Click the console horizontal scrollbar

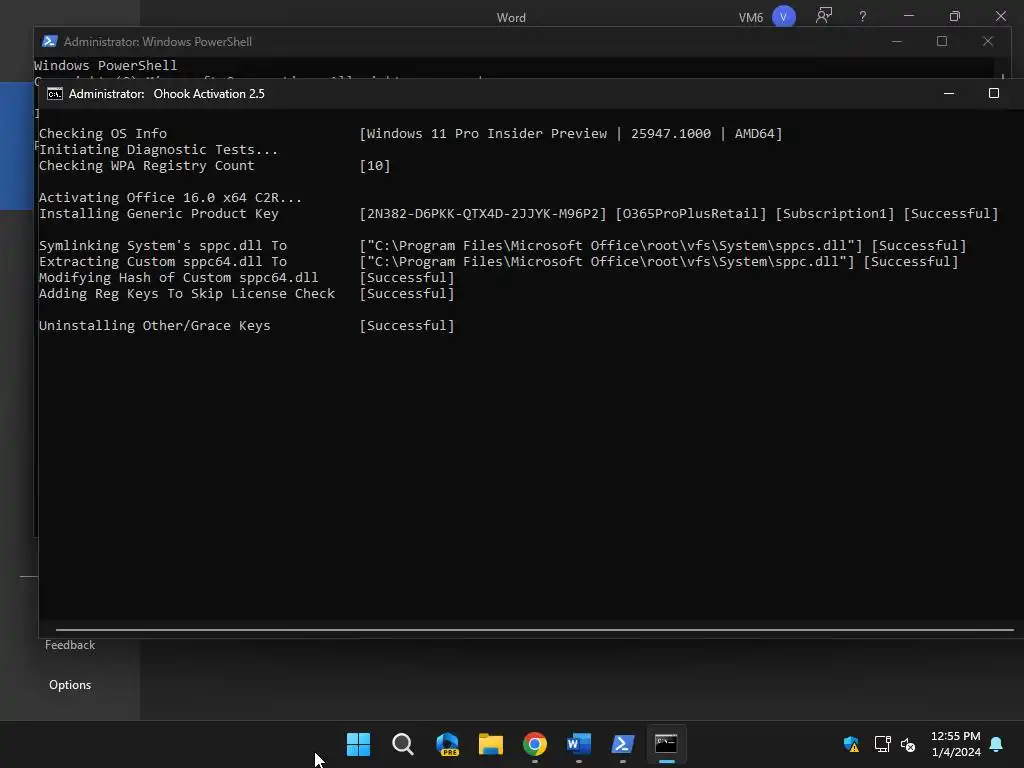[x=534, y=630]
